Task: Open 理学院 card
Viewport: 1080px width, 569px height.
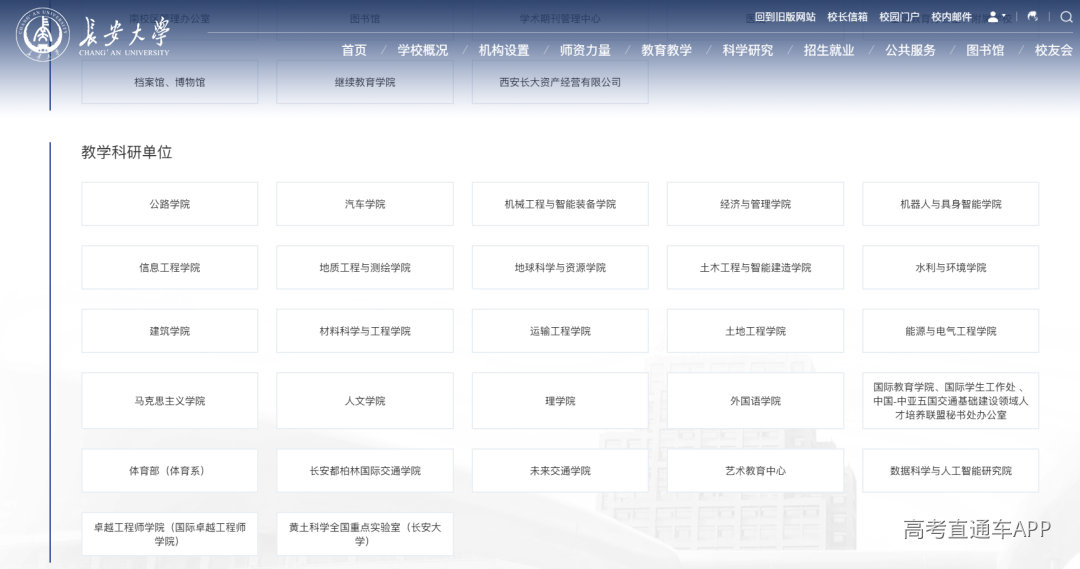Action: tap(560, 401)
